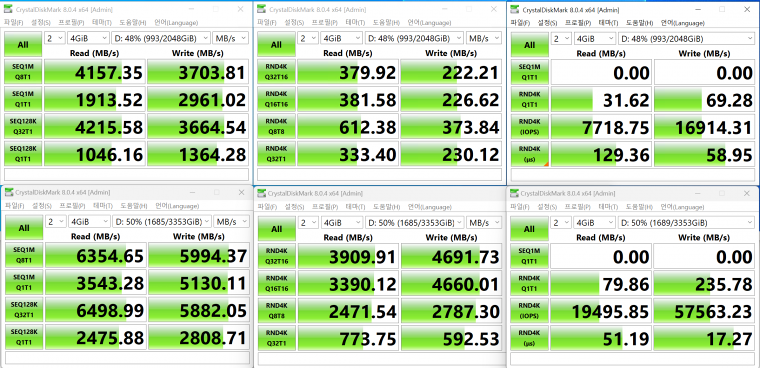This screenshot has width=760, height=368.
Task: Open 파일(F) menu in window showing 4157.35
Action: (14, 22)
